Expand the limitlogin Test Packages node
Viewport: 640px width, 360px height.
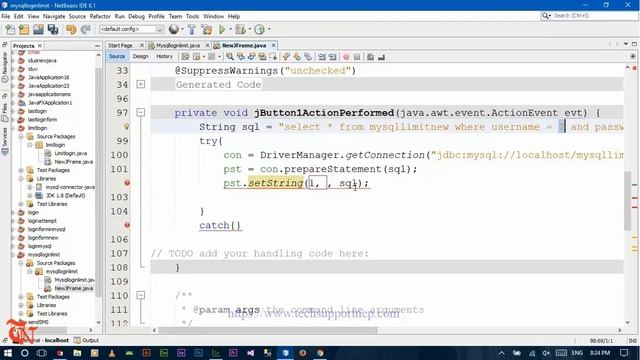point(21,170)
